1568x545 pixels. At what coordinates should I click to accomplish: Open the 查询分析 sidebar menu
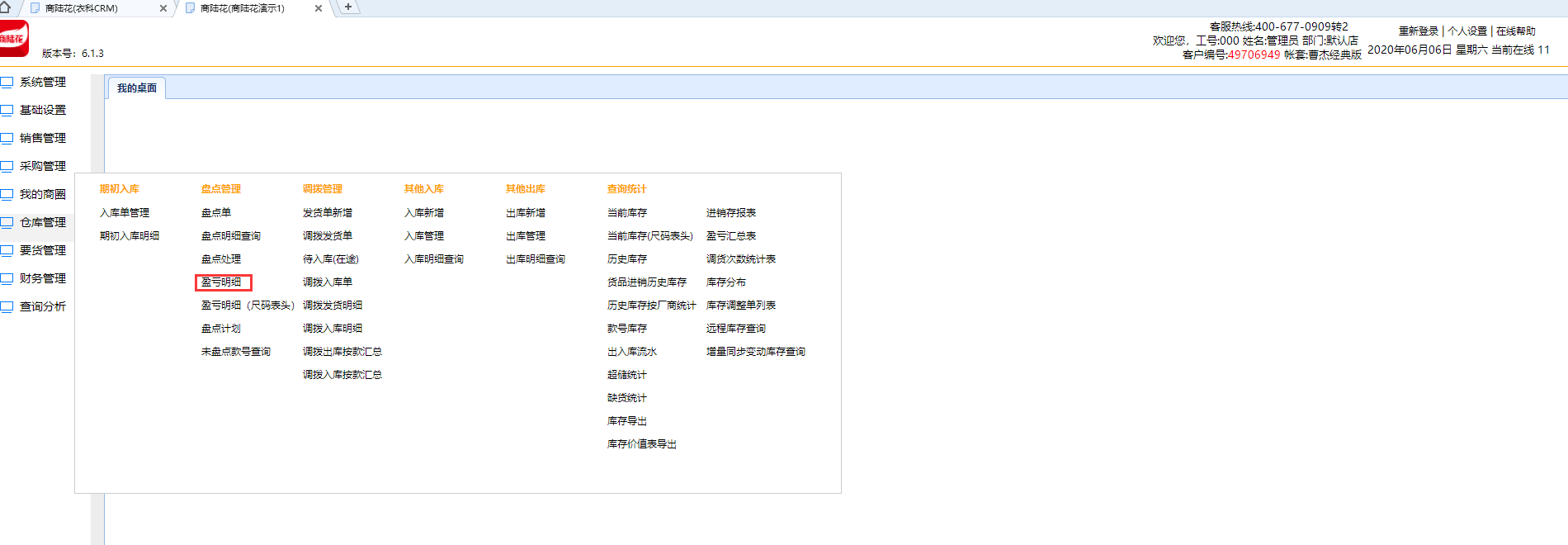click(43, 307)
